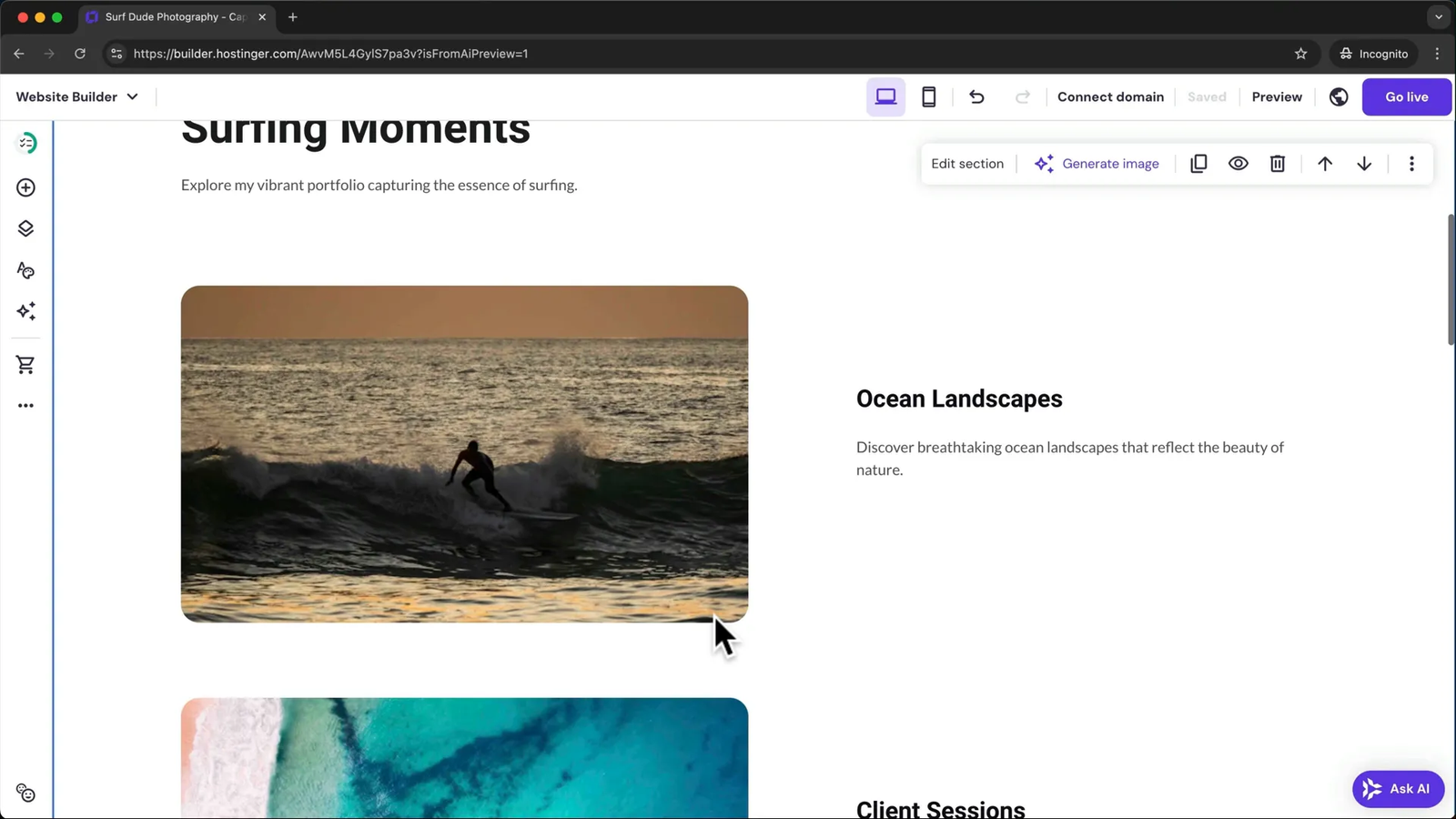1456x819 pixels.
Task: Click Preview button
Action: pos(1277,97)
